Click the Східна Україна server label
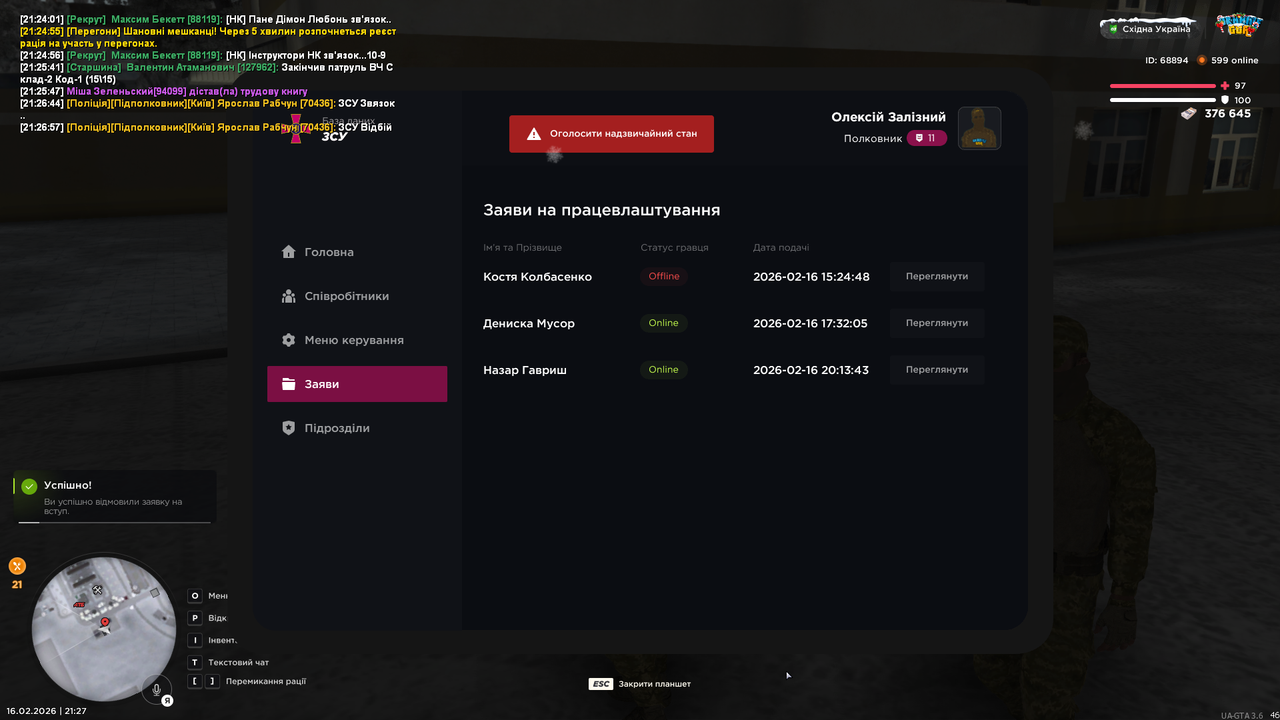This screenshot has width=1280, height=720. [1148, 28]
